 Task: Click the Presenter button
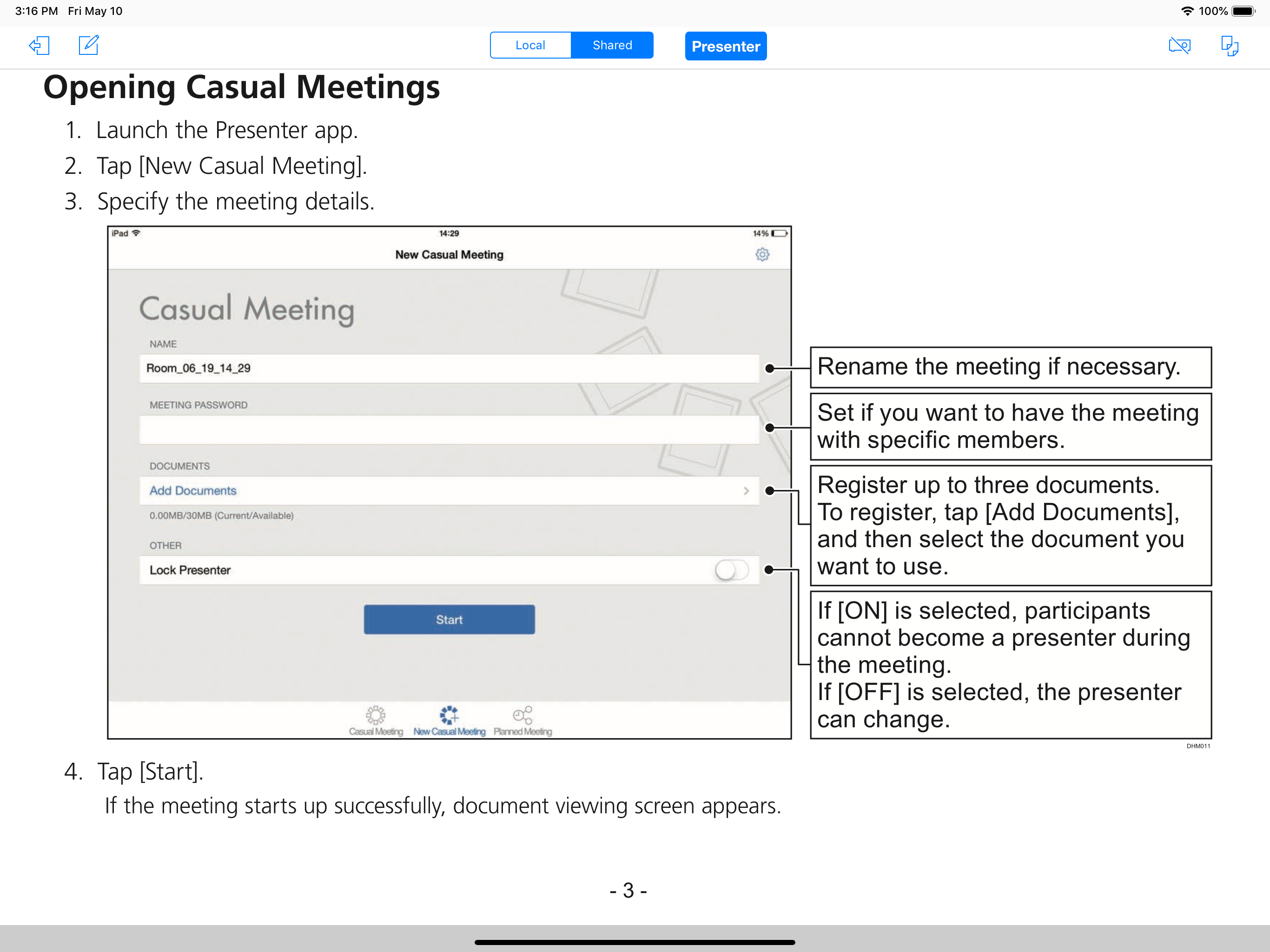coord(726,46)
